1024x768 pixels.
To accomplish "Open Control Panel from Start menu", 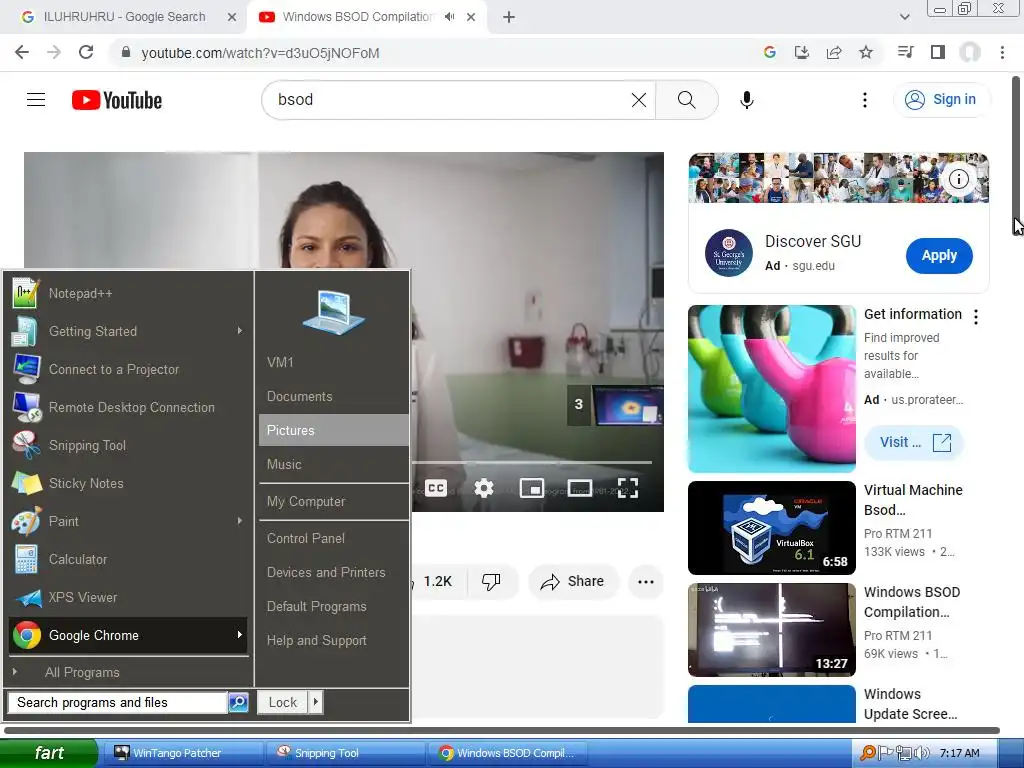I will point(334,538).
